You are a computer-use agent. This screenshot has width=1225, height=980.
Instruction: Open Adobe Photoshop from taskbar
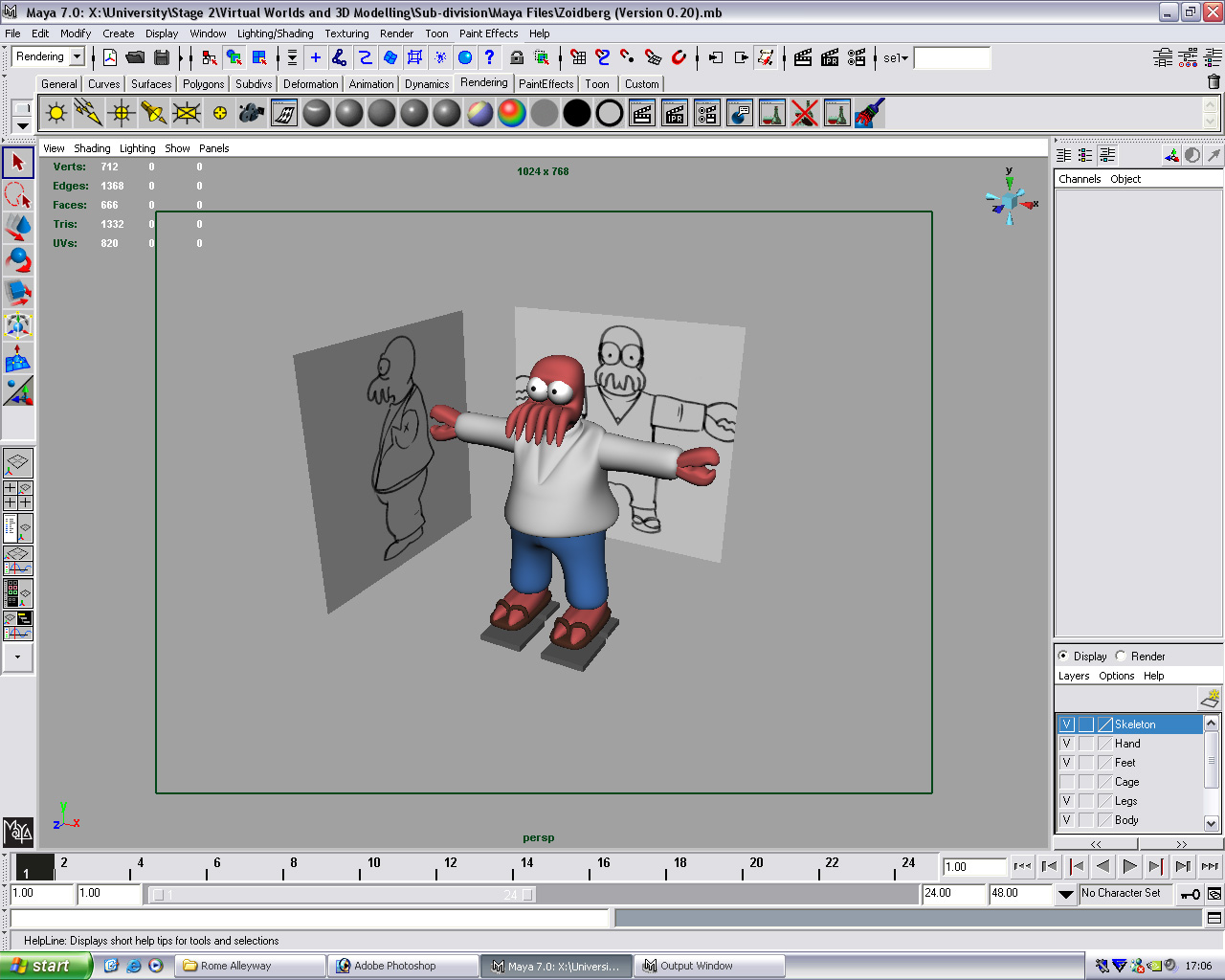(x=403, y=966)
